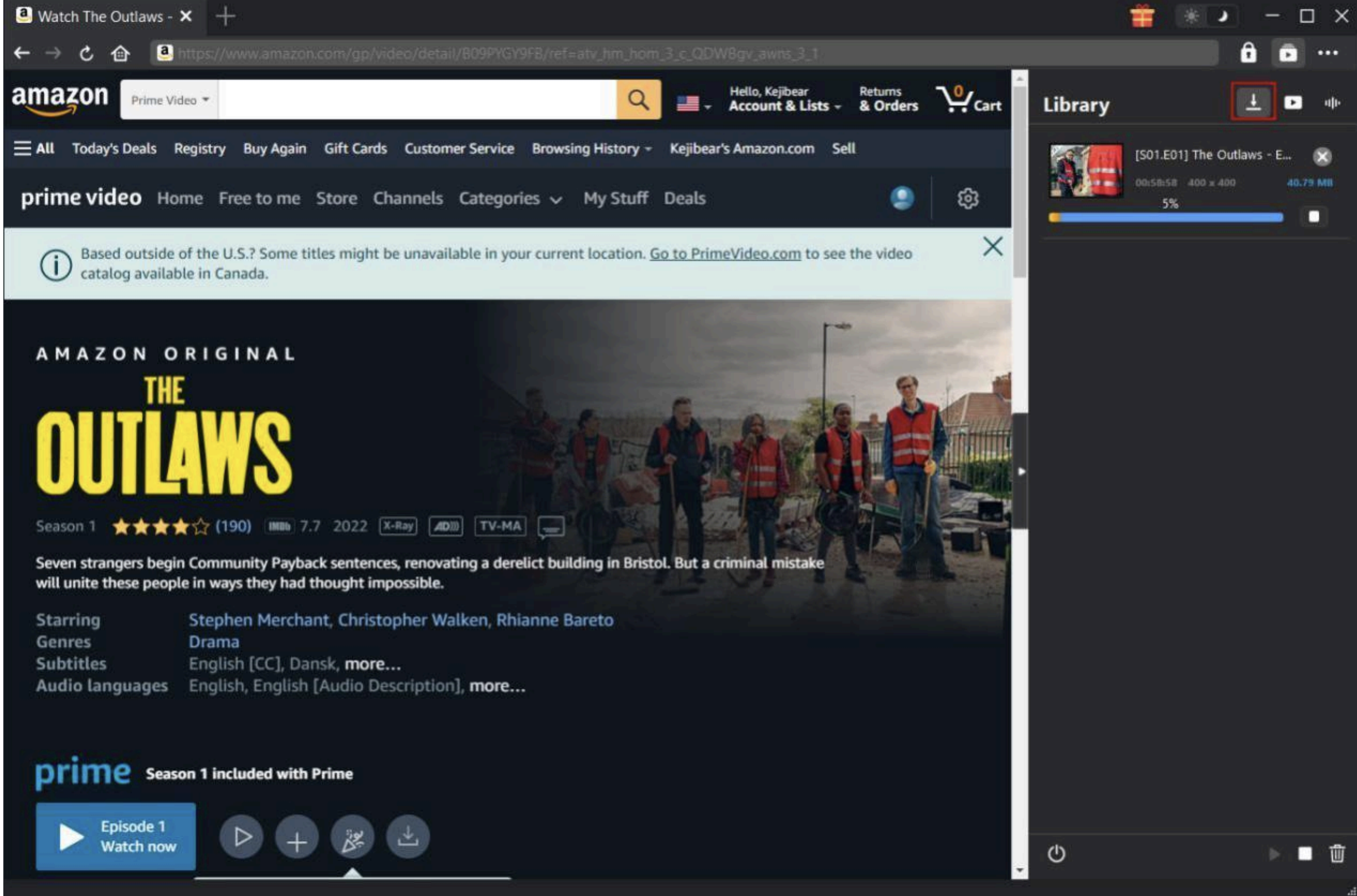Click the watch party icon button
This screenshot has width=1357, height=896.
pyautogui.click(x=352, y=837)
